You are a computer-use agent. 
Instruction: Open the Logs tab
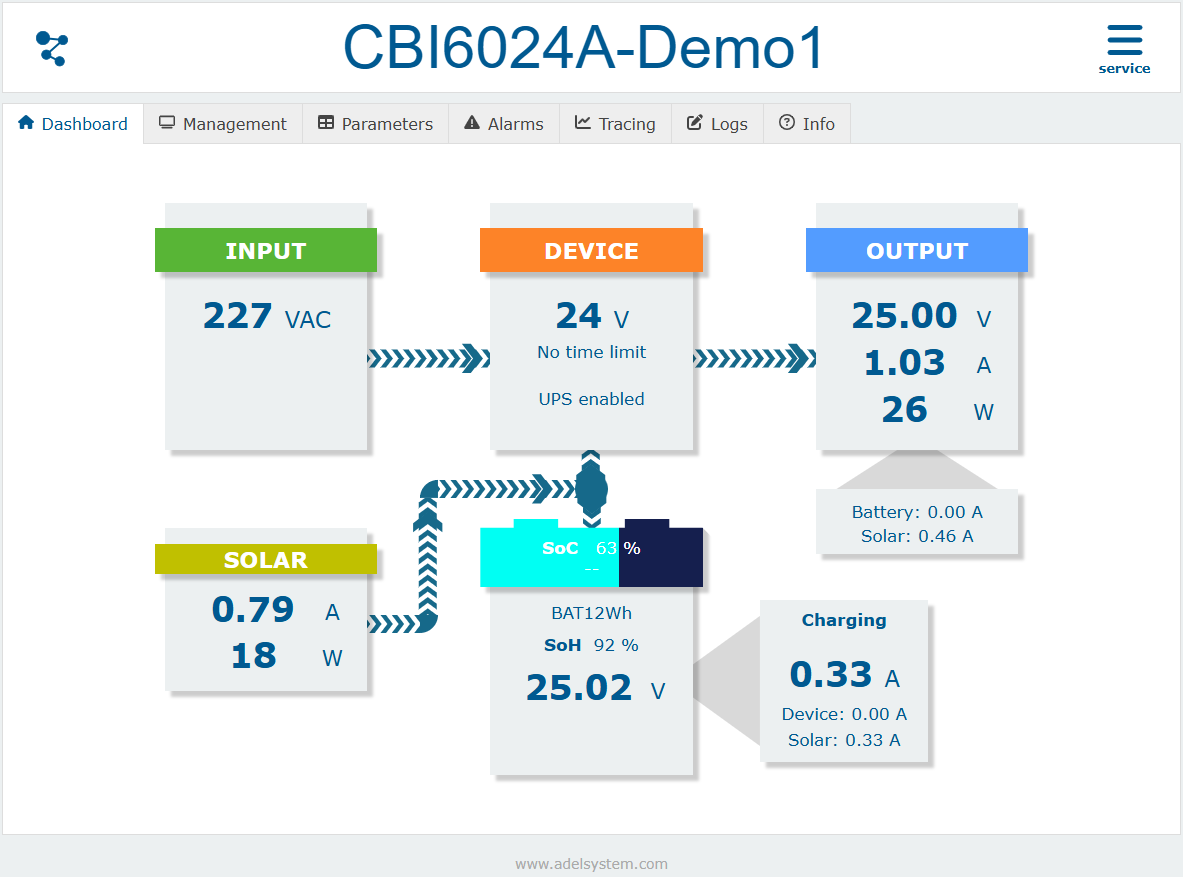[x=717, y=124]
